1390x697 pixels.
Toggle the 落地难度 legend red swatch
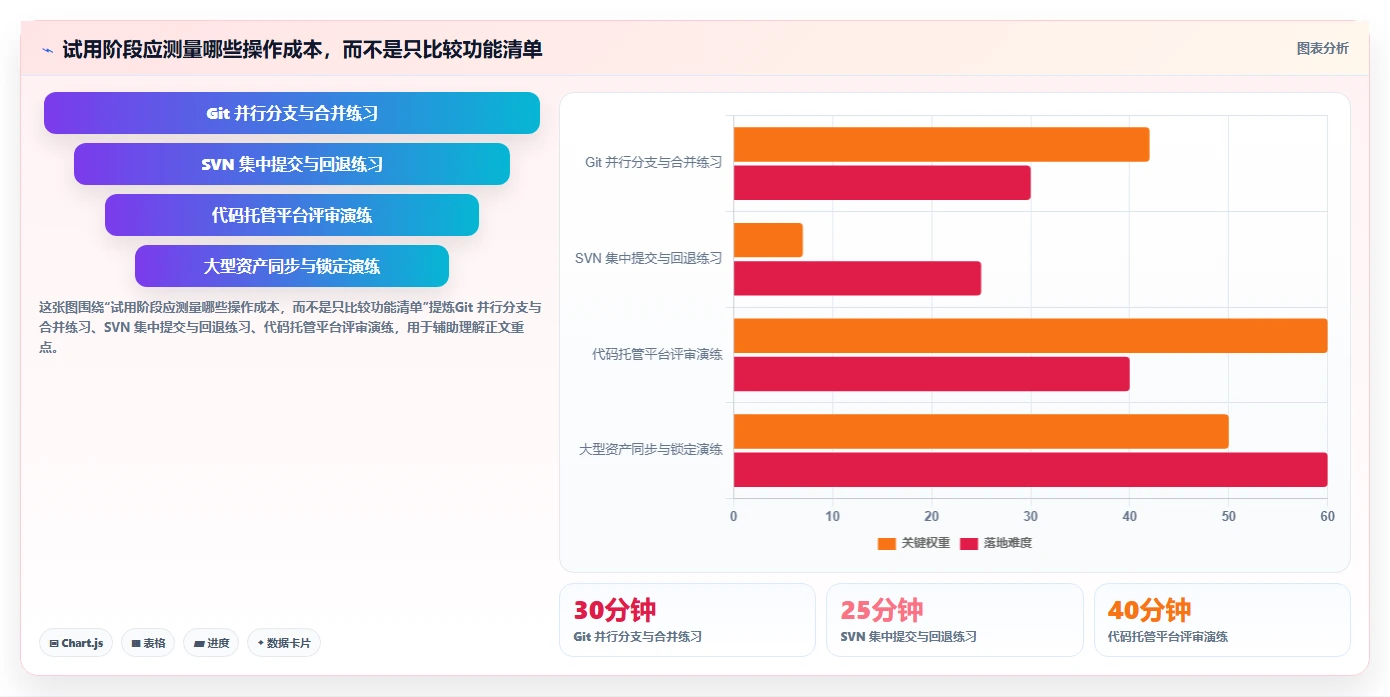click(969, 543)
